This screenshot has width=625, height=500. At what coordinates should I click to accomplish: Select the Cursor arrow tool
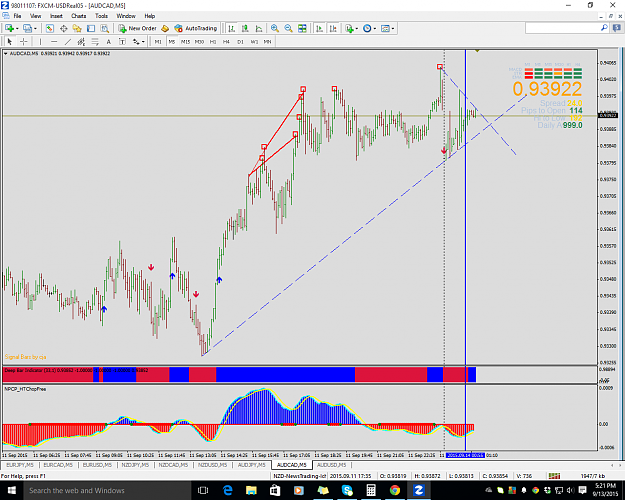pyautogui.click(x=10, y=41)
